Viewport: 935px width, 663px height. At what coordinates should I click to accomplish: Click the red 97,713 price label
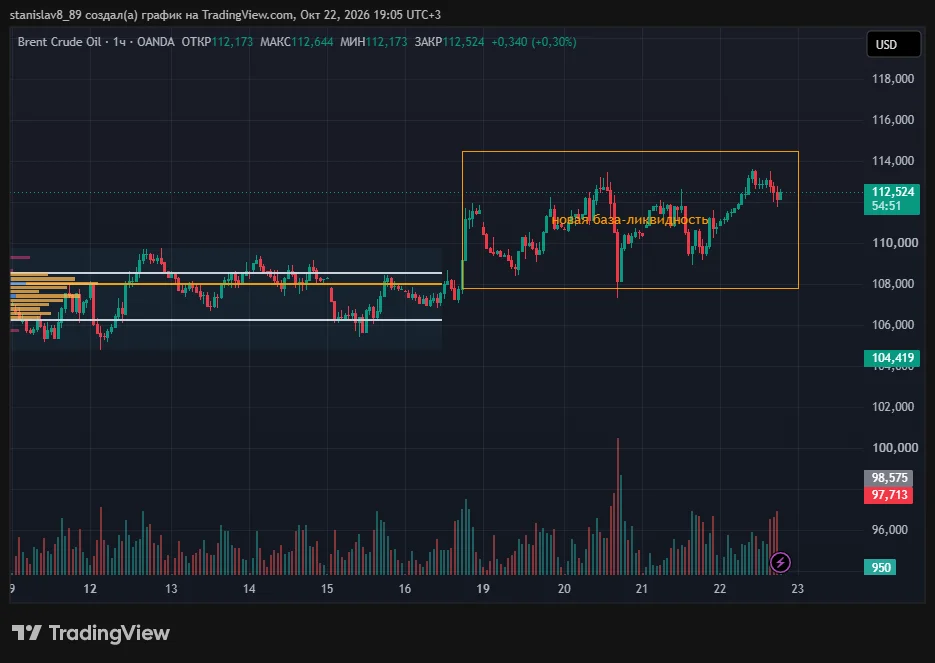(x=888, y=495)
